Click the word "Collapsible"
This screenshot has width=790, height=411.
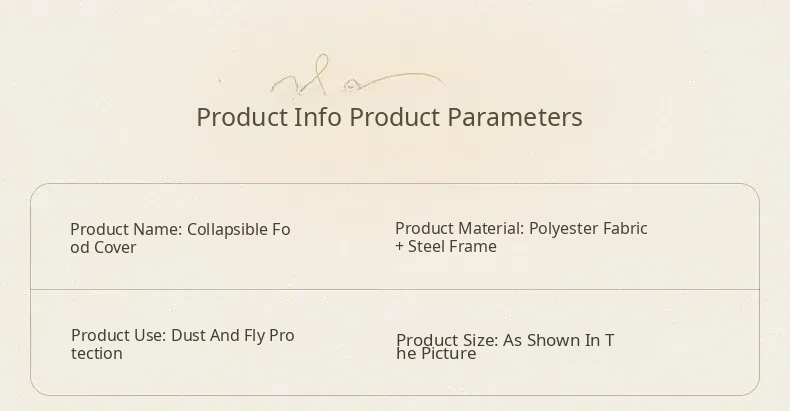(228, 229)
